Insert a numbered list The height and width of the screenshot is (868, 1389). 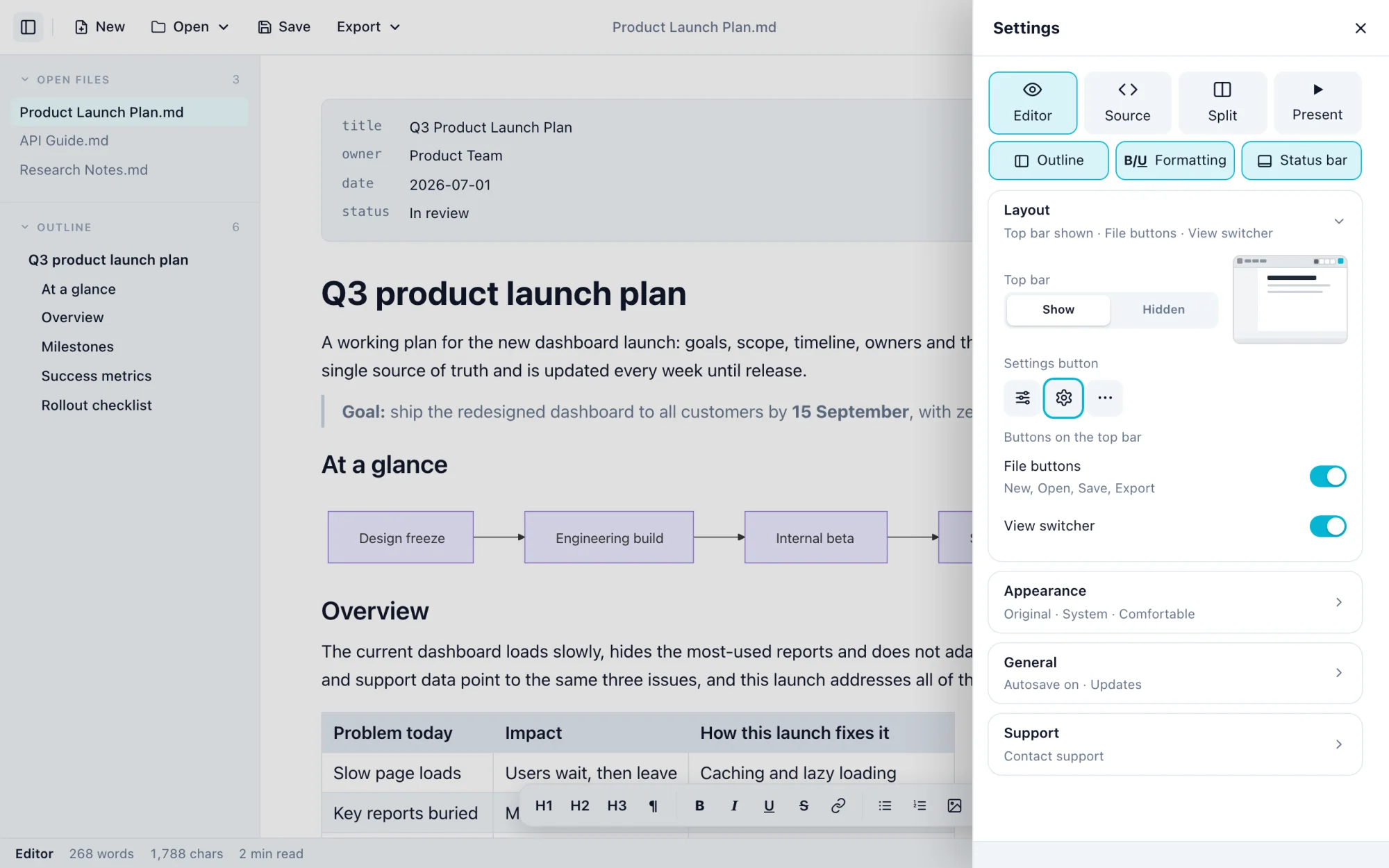pyautogui.click(x=920, y=806)
